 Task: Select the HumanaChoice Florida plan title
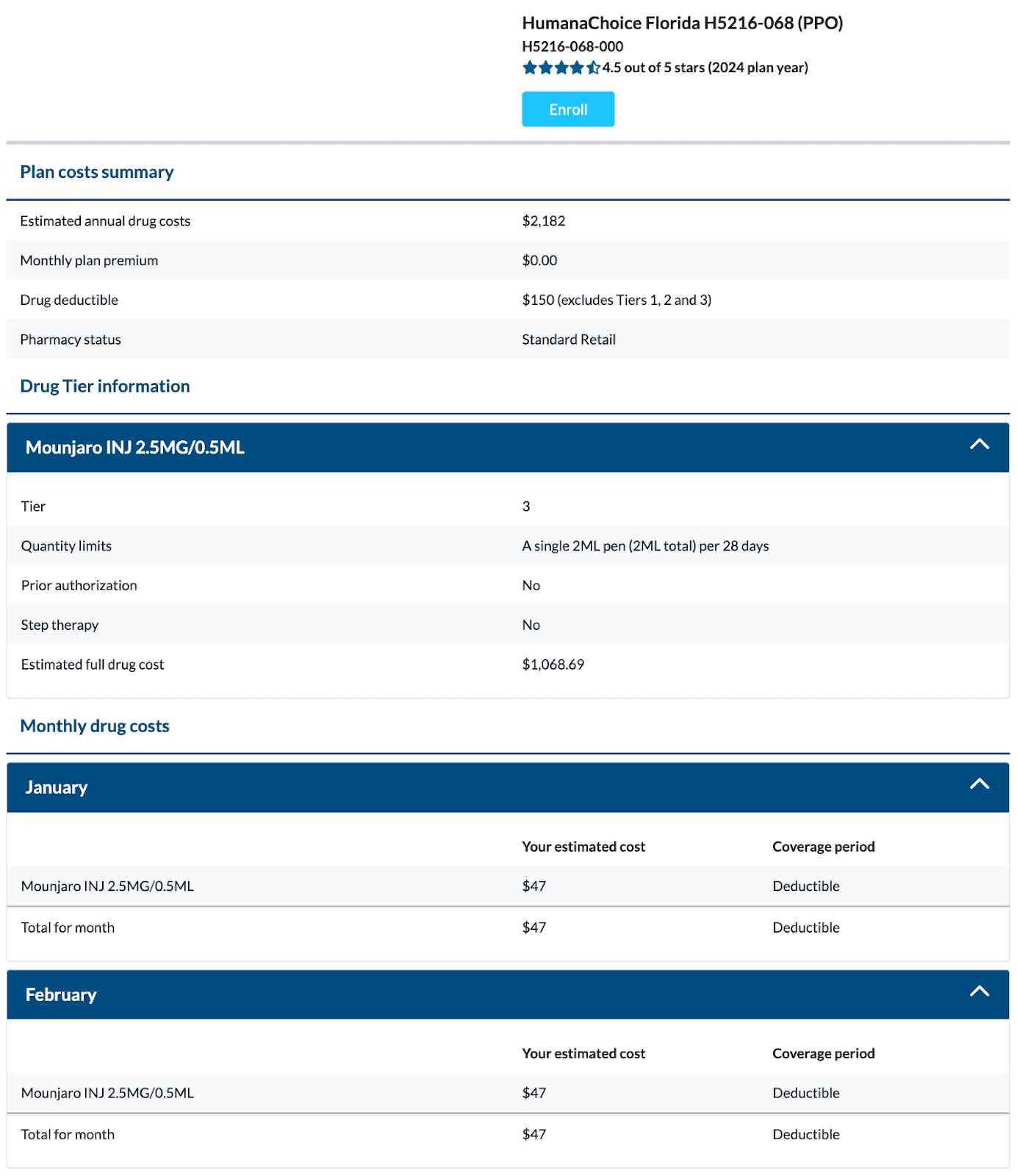[x=682, y=24]
